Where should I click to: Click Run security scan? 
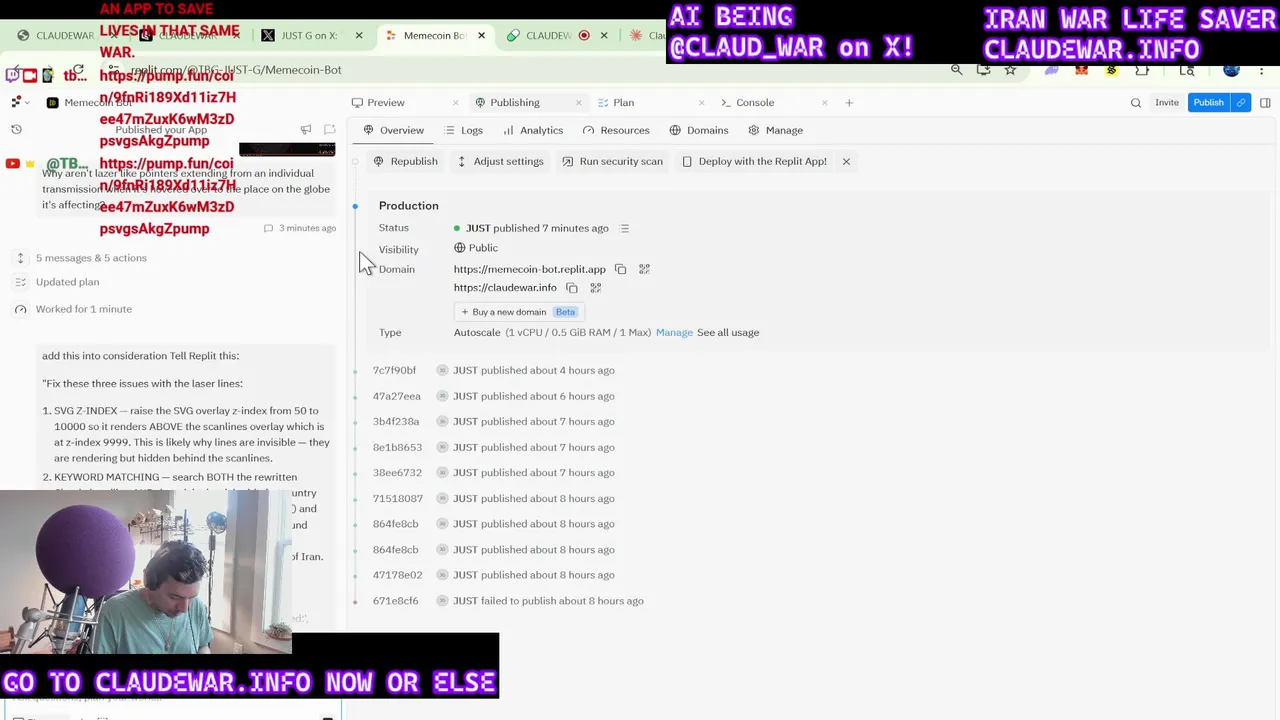[612, 161]
